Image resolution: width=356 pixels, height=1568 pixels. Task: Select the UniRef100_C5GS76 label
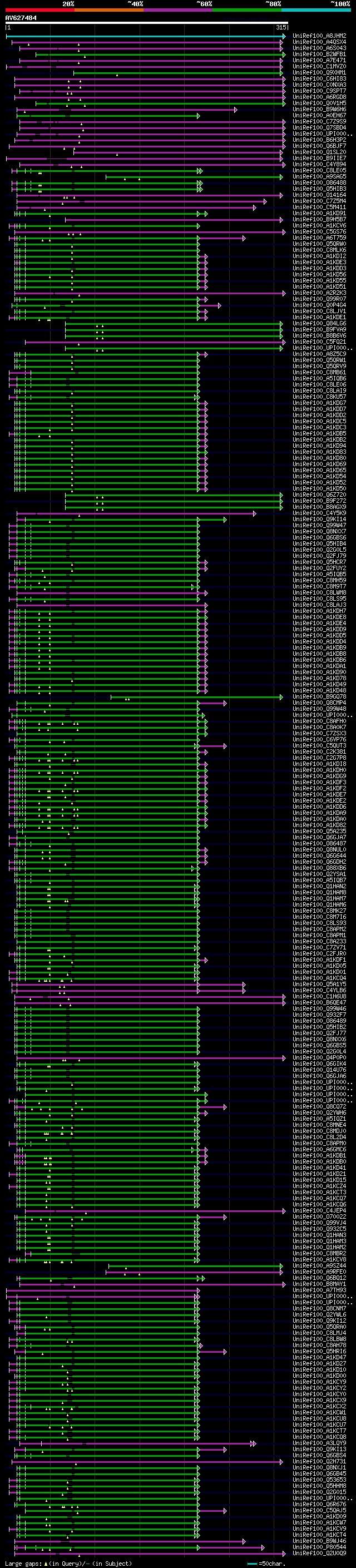(319, 231)
